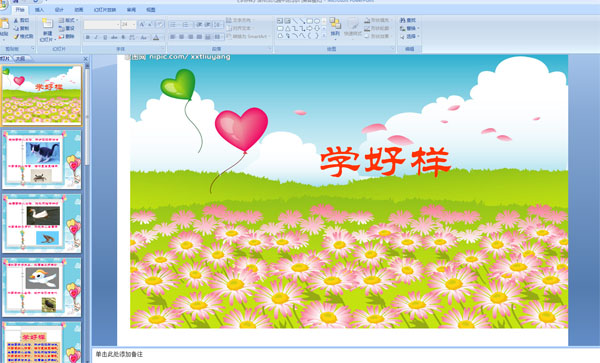Screen dimensions: 600x363
Task: Select slide 1 thumbnail with title 学好样
Action: tap(42, 95)
